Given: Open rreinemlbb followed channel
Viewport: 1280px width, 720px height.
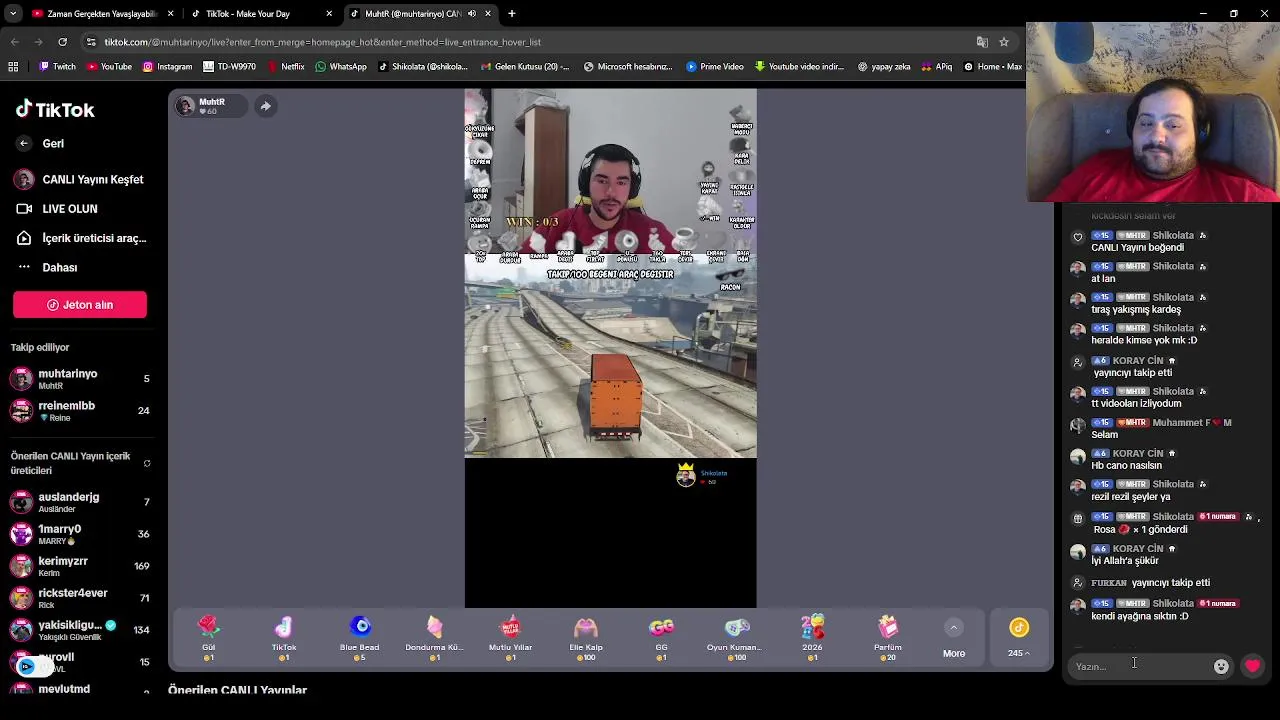Looking at the screenshot, I should pos(80,411).
